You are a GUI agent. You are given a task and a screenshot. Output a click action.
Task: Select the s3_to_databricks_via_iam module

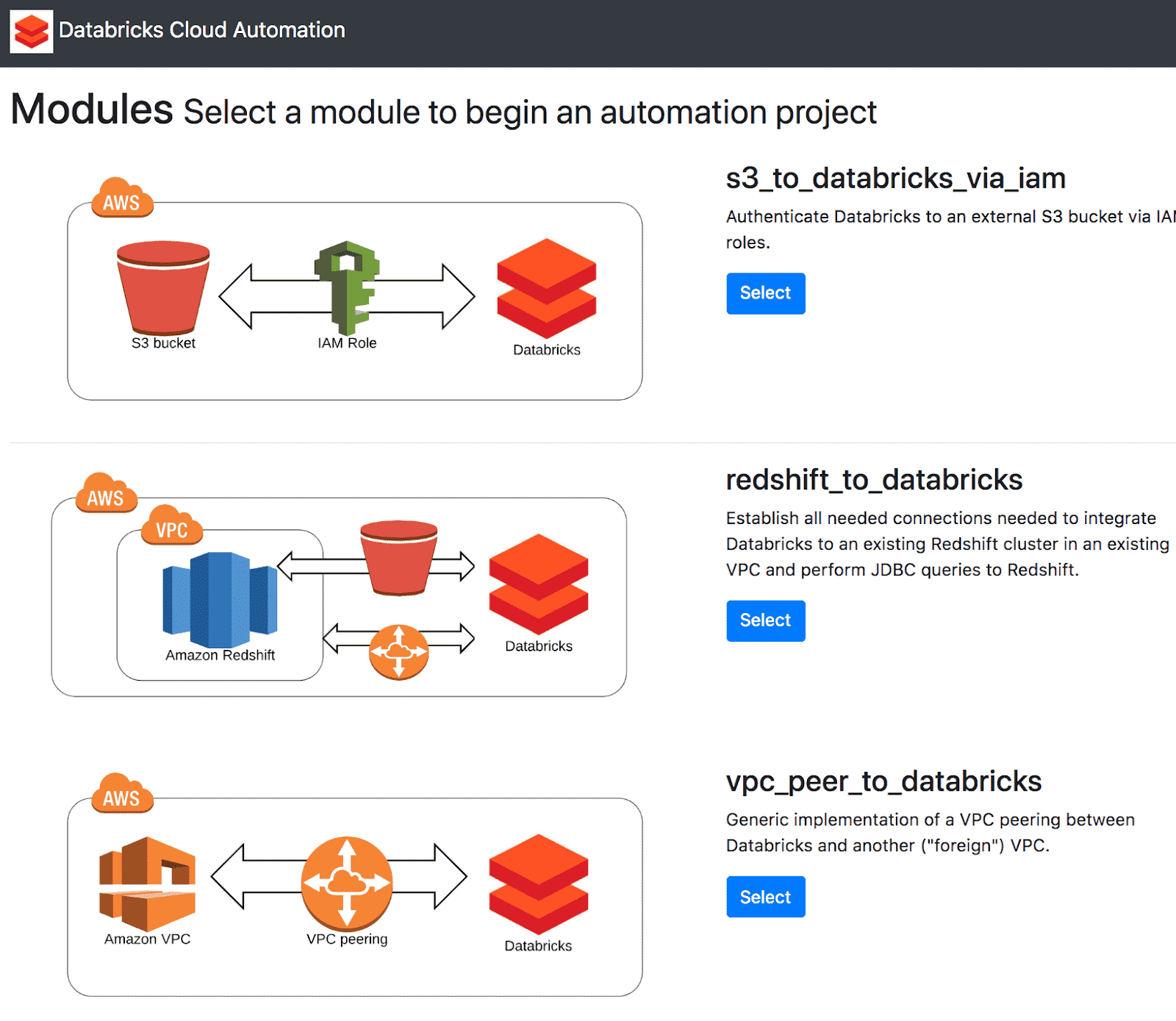point(765,293)
